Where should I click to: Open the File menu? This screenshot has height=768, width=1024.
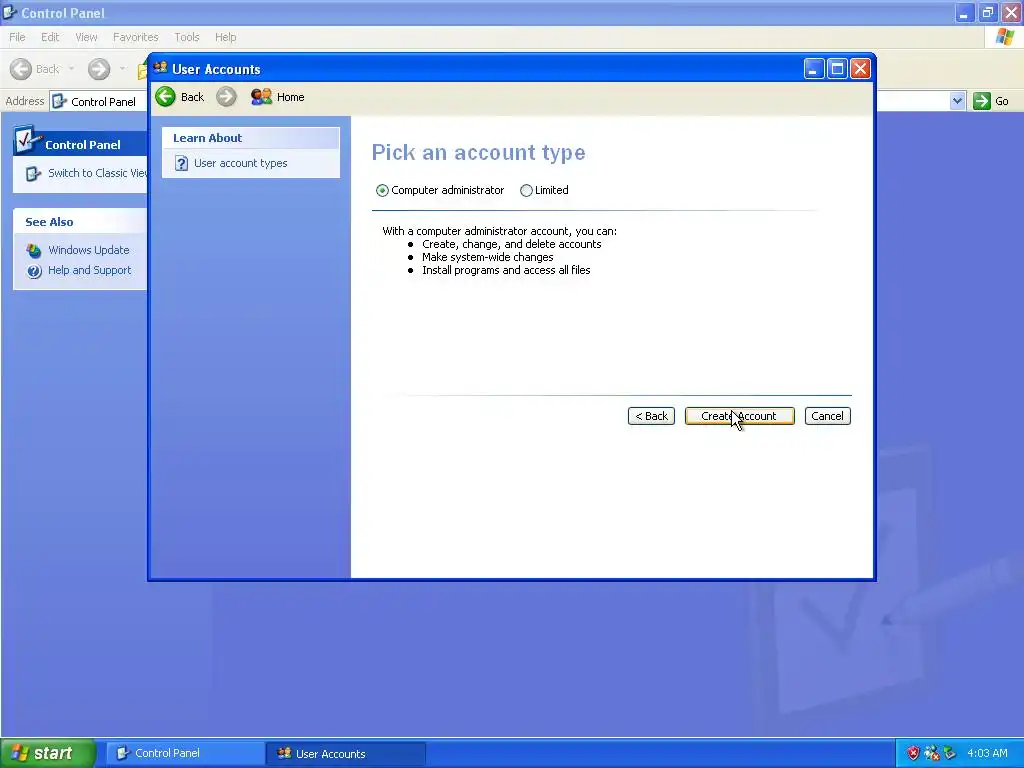click(x=17, y=37)
